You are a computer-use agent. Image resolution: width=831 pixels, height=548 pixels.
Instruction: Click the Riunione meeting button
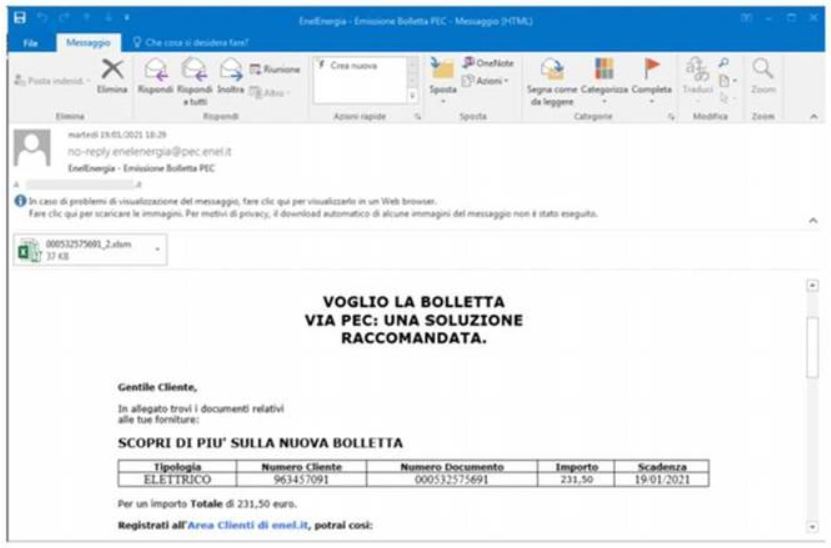[274, 68]
